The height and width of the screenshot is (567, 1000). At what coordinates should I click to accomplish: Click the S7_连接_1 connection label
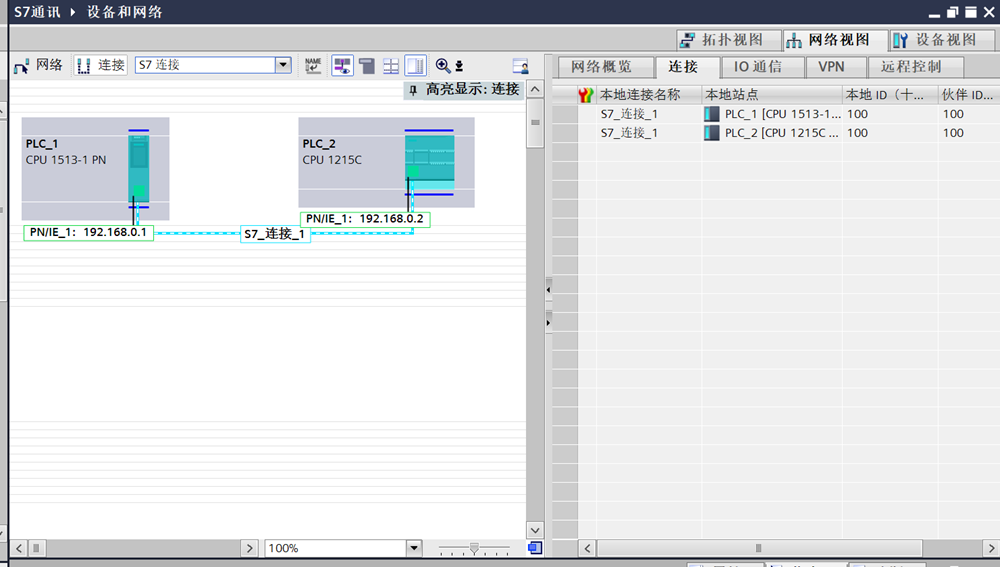[x=275, y=234]
